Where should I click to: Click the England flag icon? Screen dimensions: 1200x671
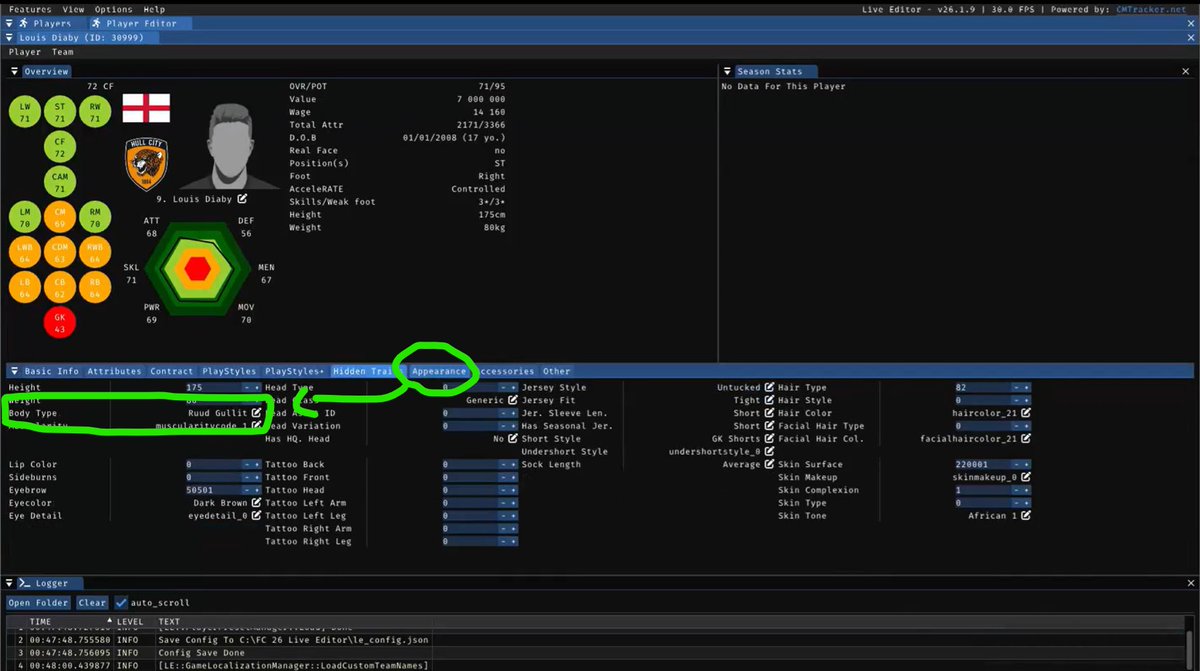(x=146, y=108)
